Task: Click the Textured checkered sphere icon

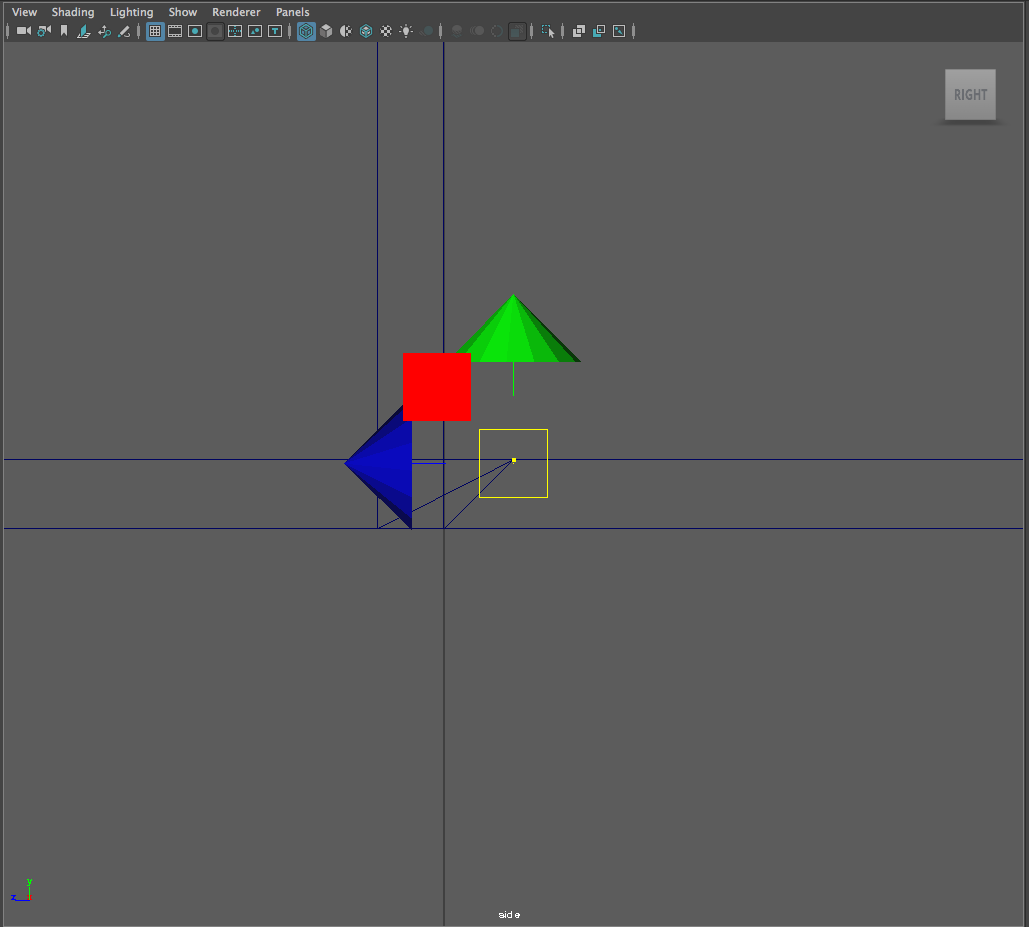Action: tap(386, 31)
